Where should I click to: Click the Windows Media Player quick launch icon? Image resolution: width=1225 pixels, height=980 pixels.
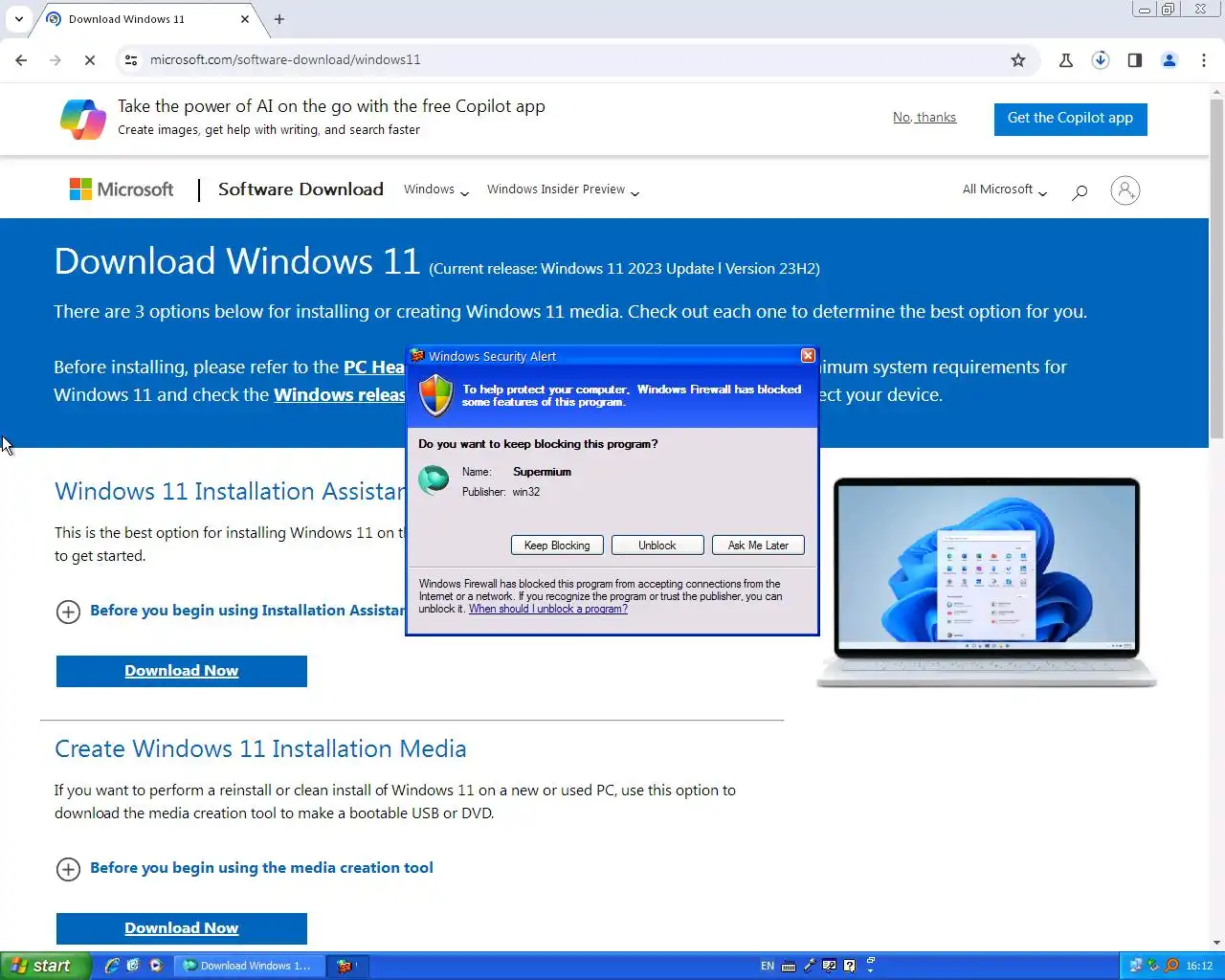pyautogui.click(x=155, y=966)
